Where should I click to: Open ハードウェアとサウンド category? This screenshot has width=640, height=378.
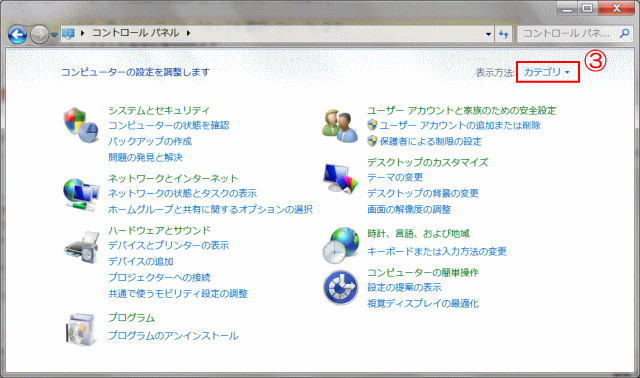click(x=159, y=230)
